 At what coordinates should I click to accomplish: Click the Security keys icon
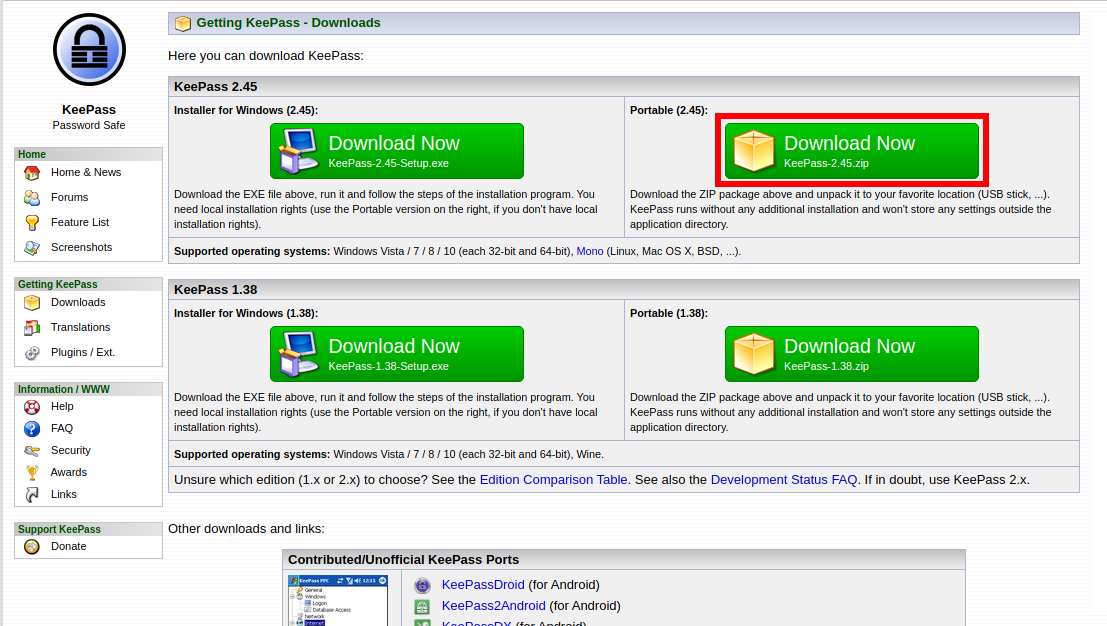pos(32,450)
